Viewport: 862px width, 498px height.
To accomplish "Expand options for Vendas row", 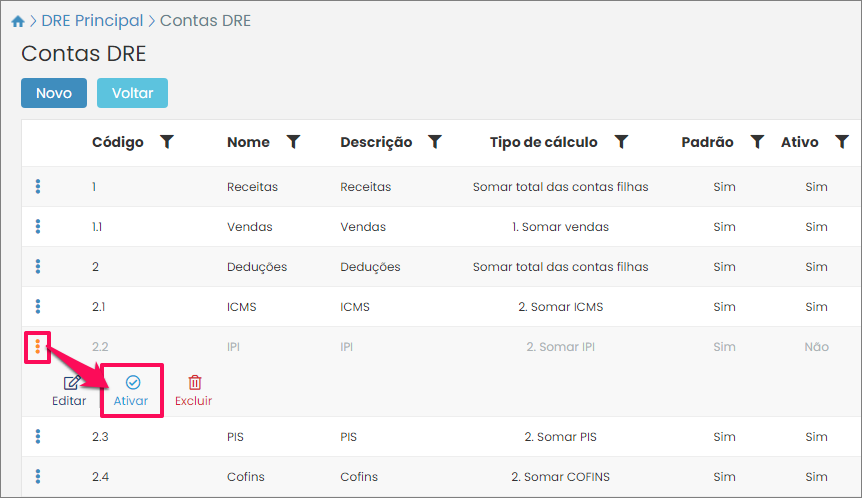I will click(38, 226).
